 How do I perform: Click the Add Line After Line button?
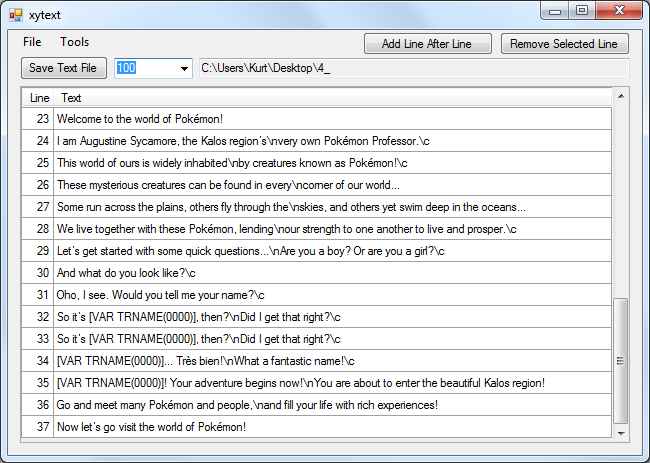coord(428,44)
